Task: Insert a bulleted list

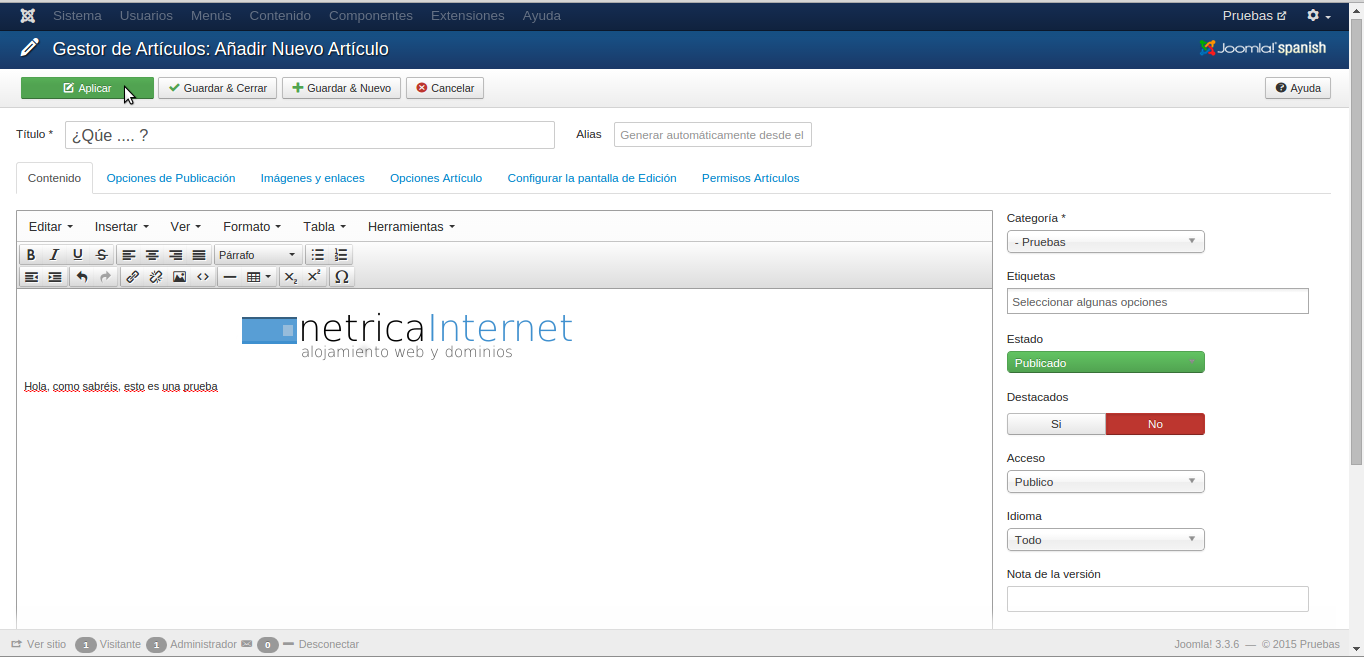Action: coord(318,255)
